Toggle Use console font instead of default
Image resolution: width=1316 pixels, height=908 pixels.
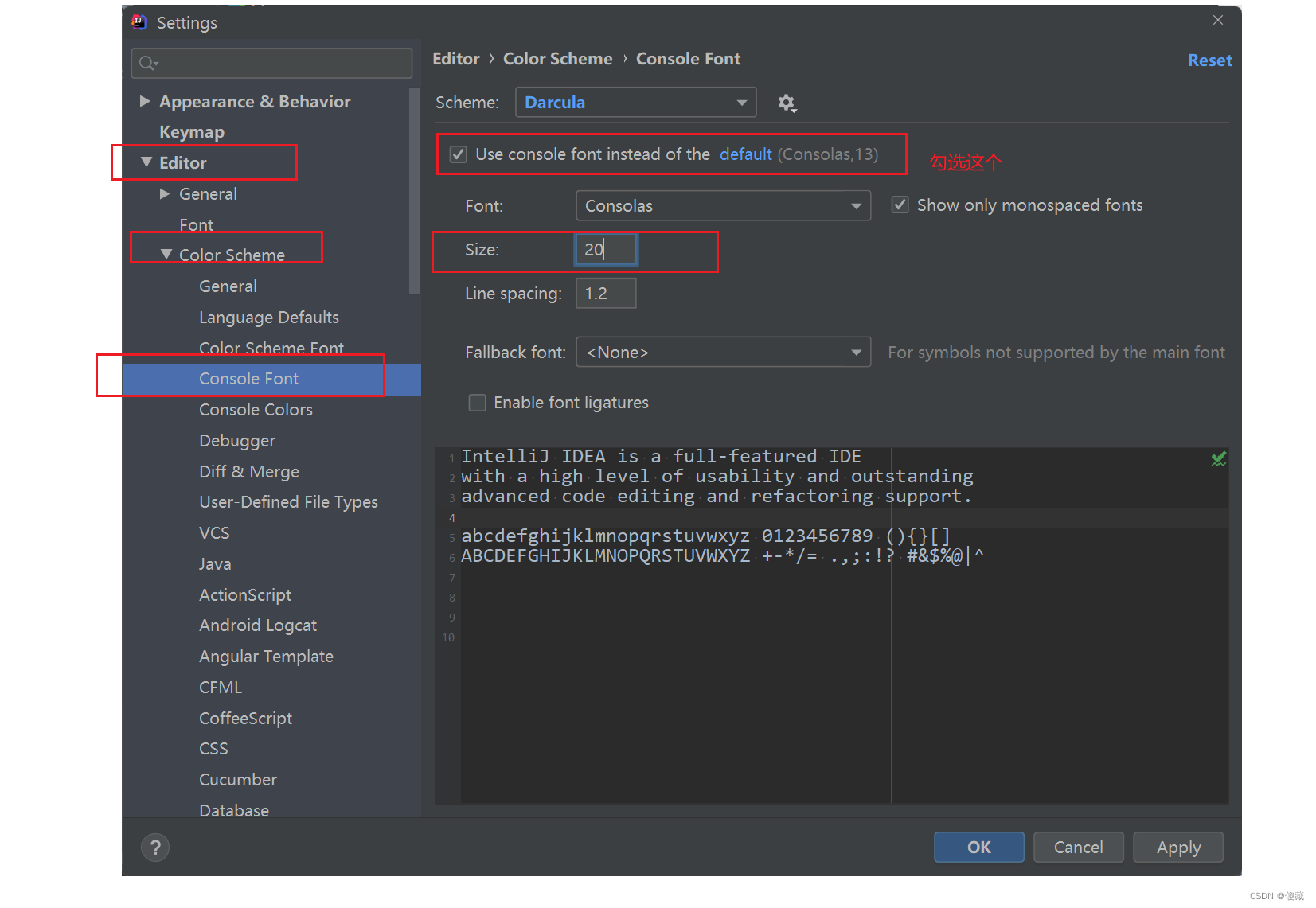[459, 154]
